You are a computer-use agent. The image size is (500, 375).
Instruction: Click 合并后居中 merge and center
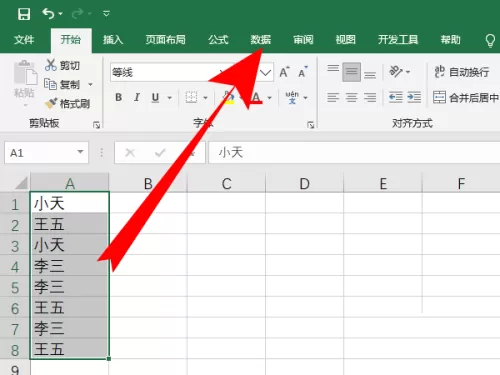click(x=466, y=97)
